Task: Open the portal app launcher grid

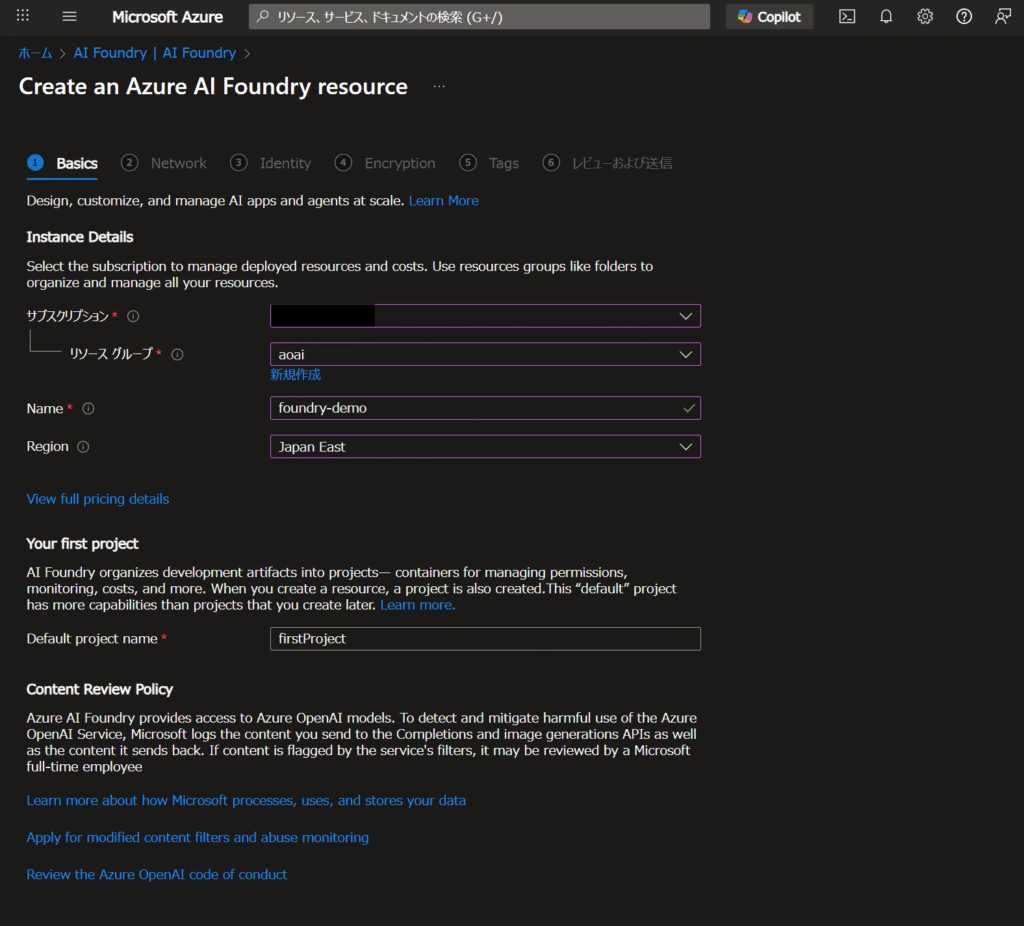Action: [23, 16]
